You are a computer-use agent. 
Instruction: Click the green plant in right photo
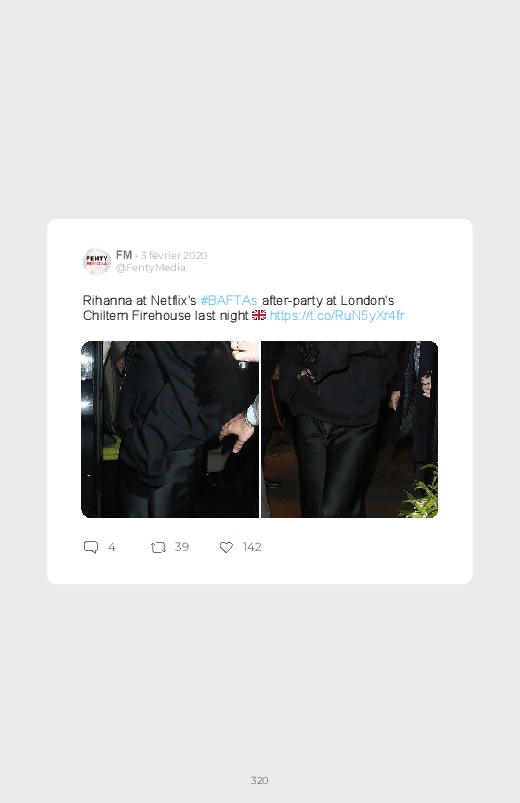(421, 491)
